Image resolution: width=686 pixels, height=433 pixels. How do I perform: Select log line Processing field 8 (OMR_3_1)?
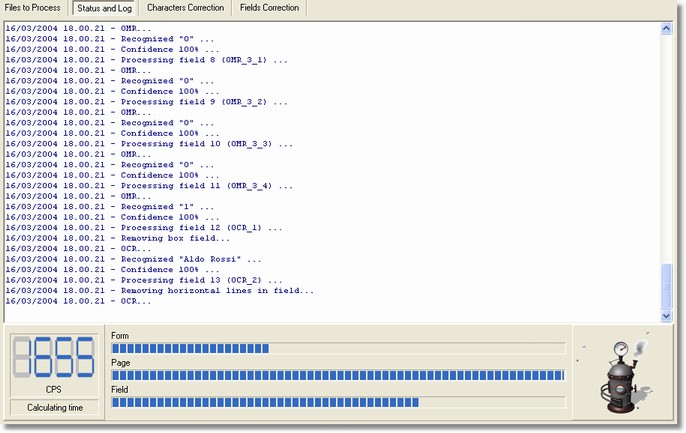coord(147,60)
